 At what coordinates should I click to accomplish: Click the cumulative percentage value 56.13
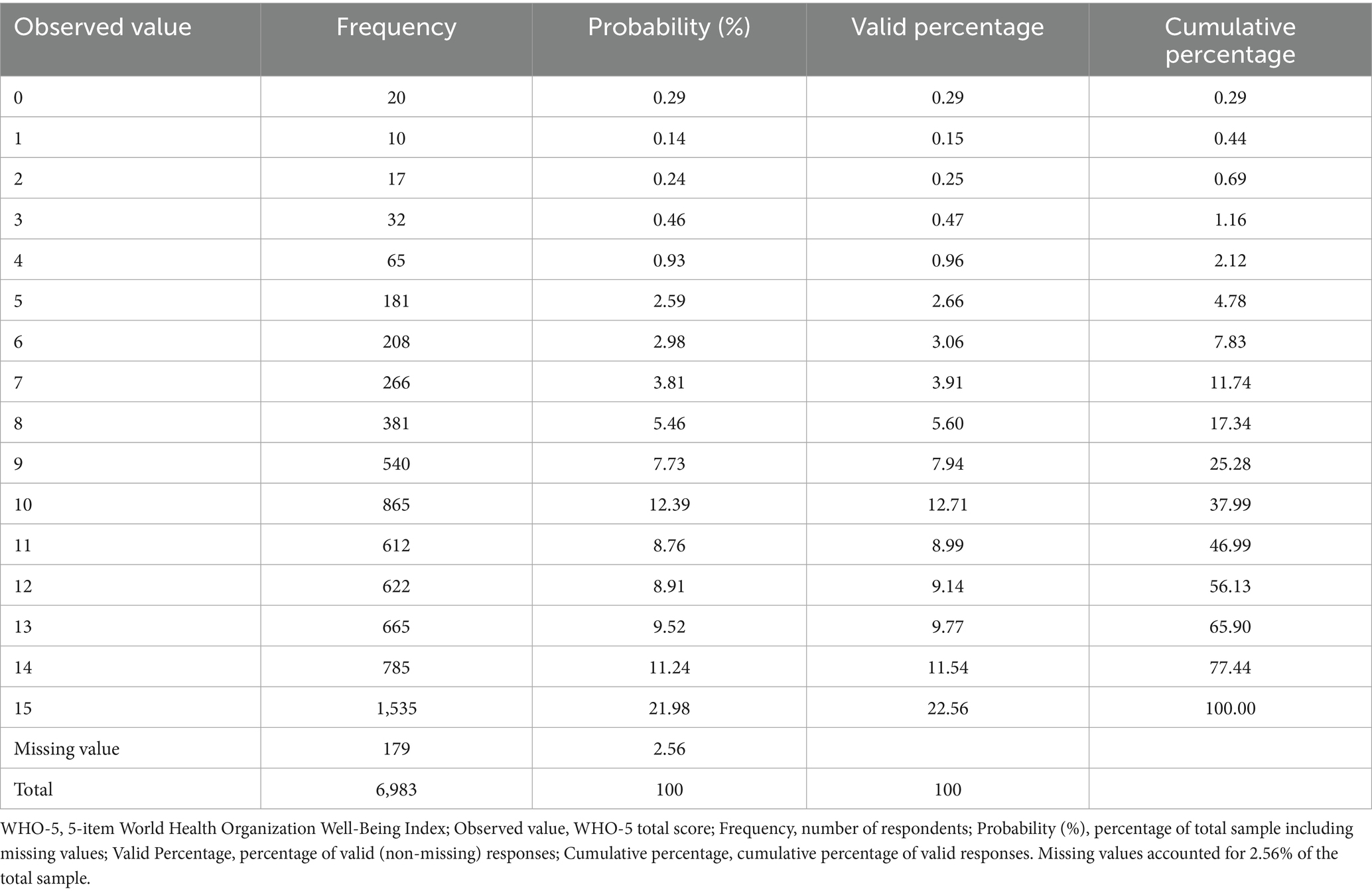pos(1230,586)
